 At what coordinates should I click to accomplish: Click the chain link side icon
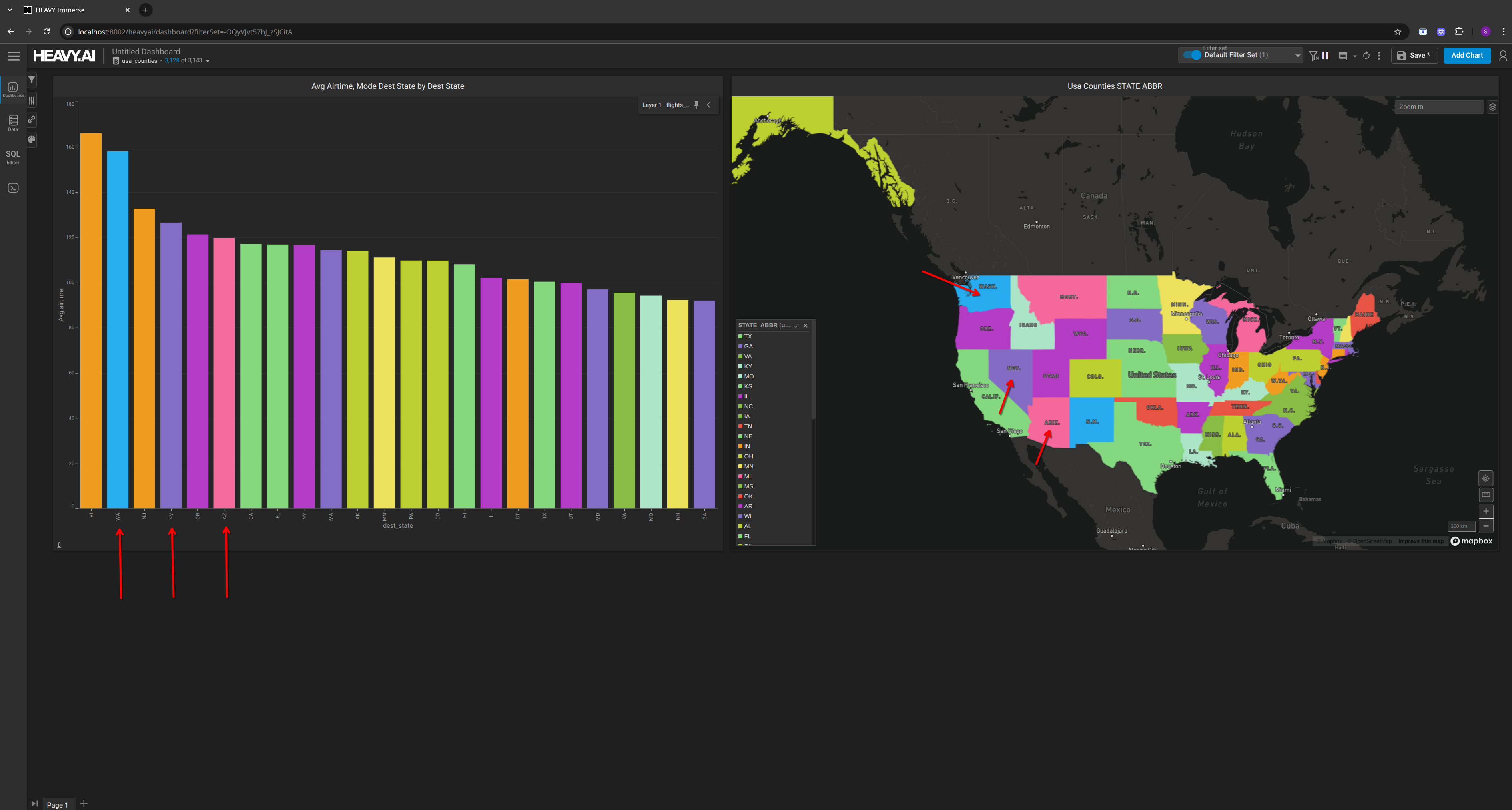[x=32, y=119]
